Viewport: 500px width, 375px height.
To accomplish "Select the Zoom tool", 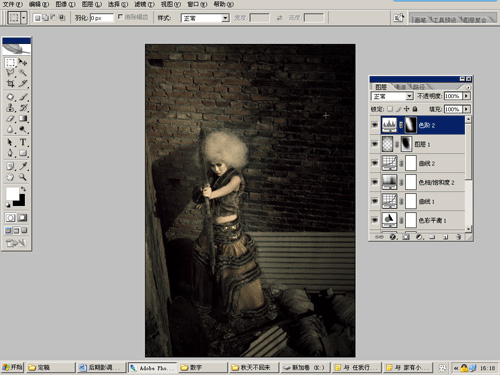I will 23,177.
